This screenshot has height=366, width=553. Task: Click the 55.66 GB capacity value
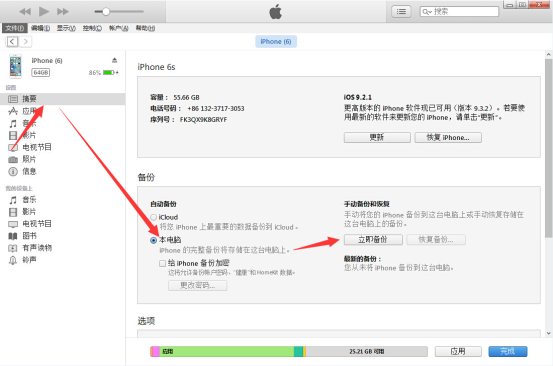186,97
